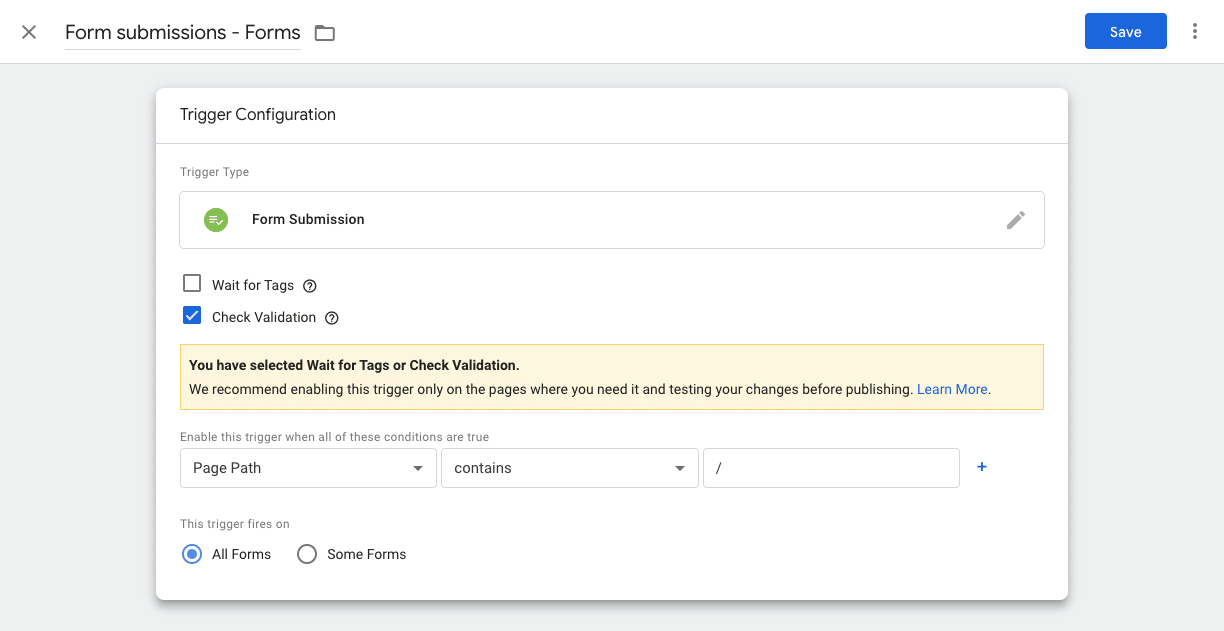Open the three-dot more actions menu
The height and width of the screenshot is (631, 1224).
click(x=1194, y=32)
